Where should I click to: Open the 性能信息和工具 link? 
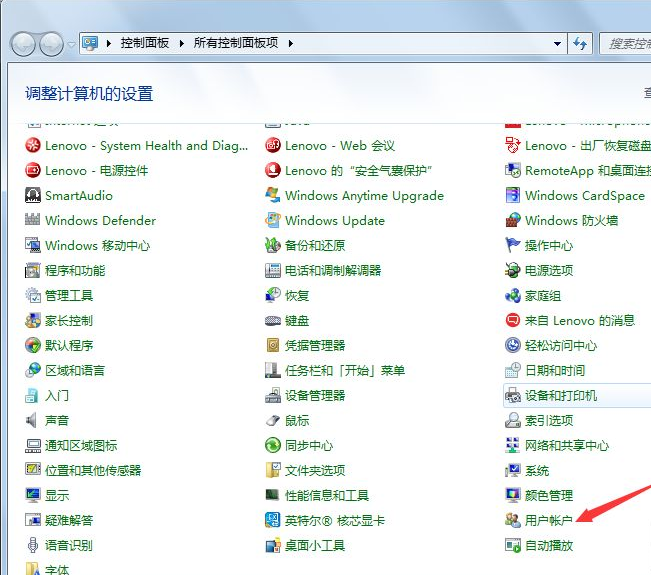pyautogui.click(x=327, y=495)
